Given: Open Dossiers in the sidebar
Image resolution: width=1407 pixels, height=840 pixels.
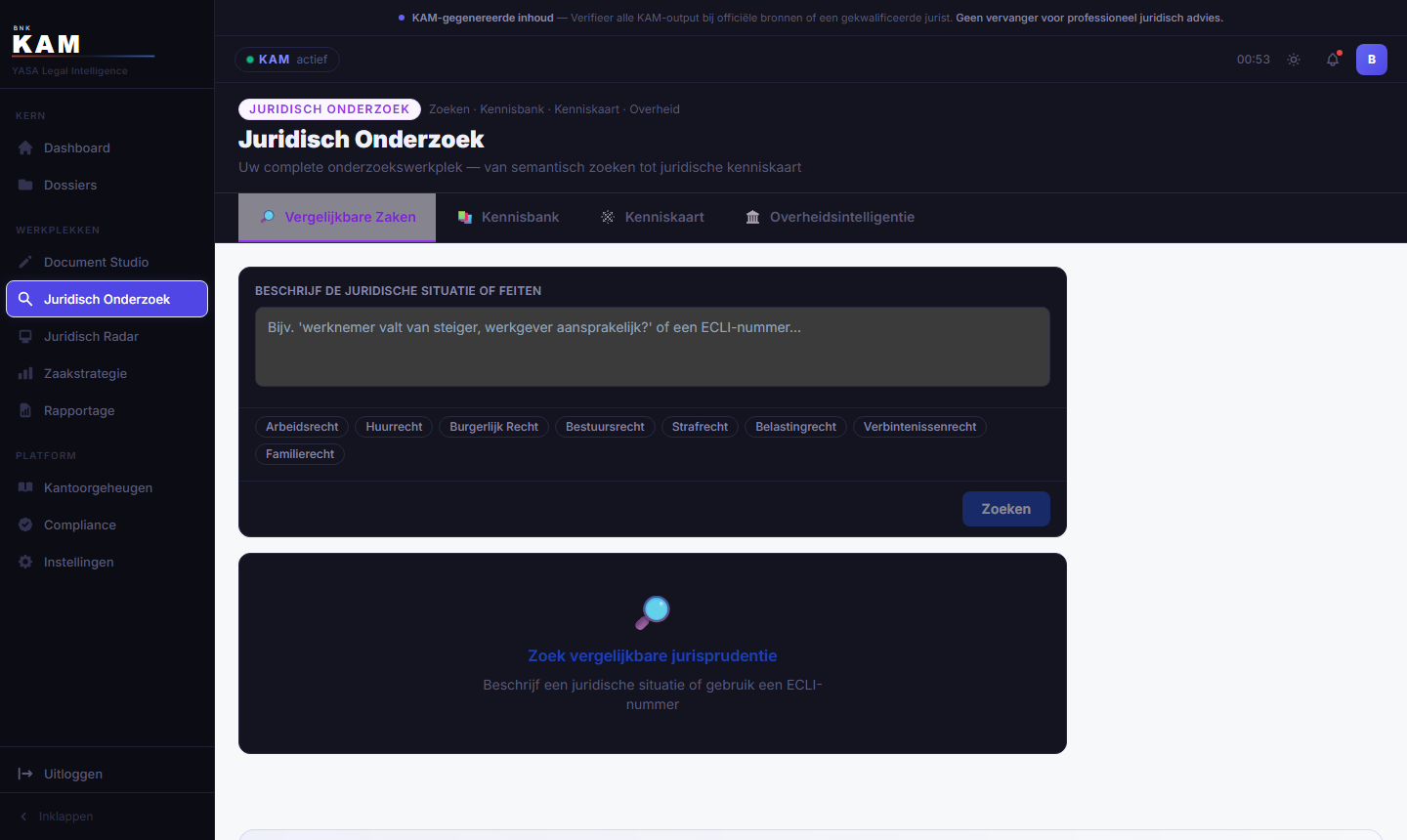Looking at the screenshot, I should pos(107,185).
